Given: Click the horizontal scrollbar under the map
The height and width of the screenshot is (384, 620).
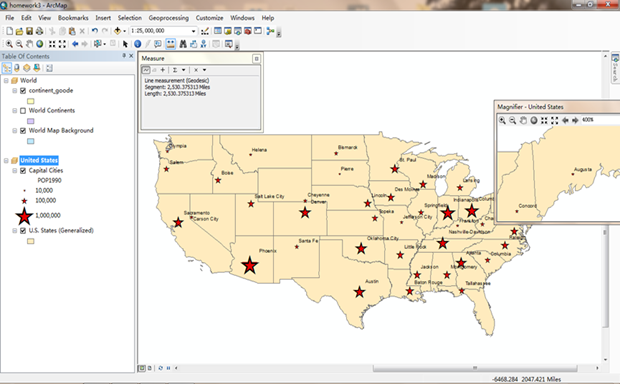Looking at the screenshot, I should 475,368.
